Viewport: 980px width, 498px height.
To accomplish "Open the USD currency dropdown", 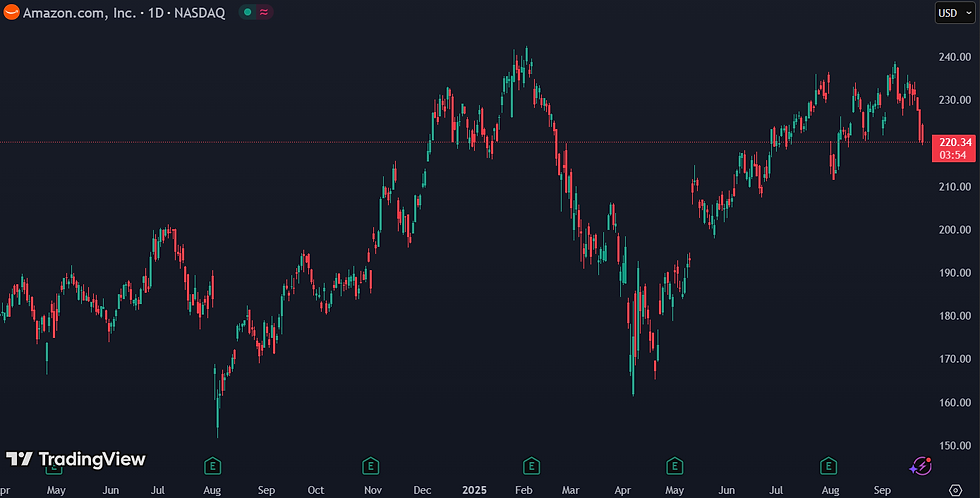I will click(x=954, y=12).
